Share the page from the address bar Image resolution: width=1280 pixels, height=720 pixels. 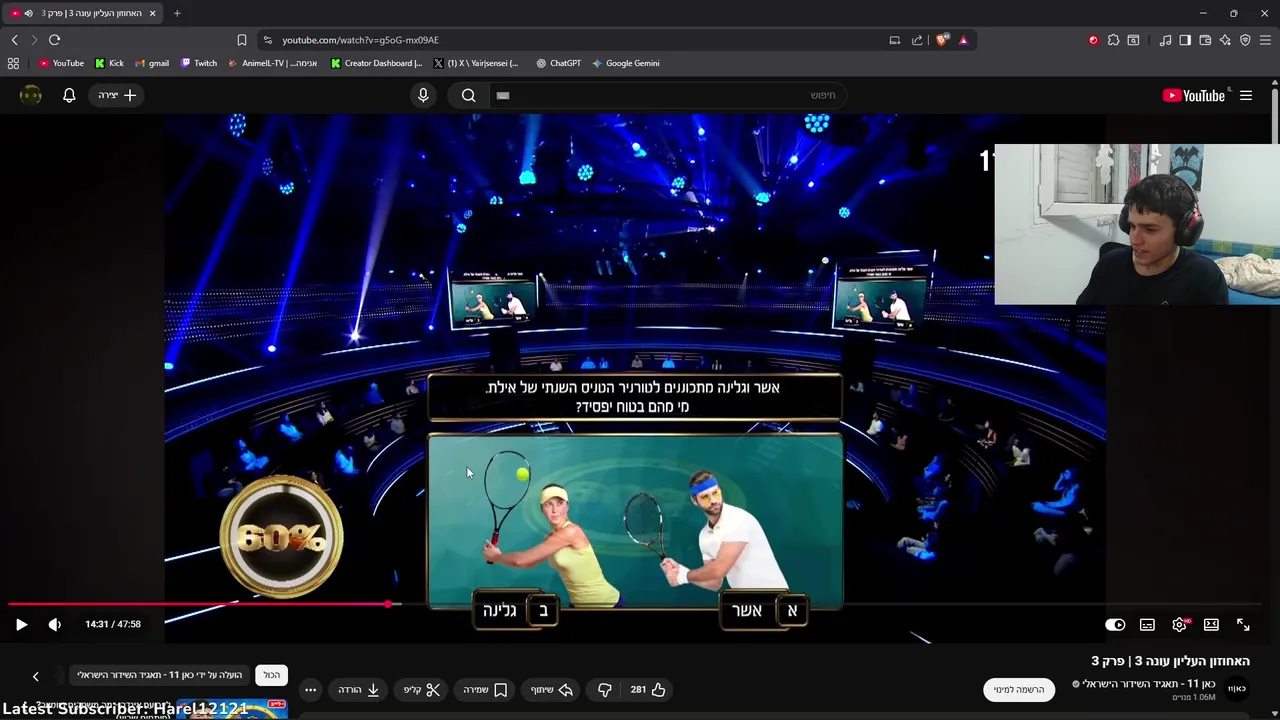tap(917, 40)
